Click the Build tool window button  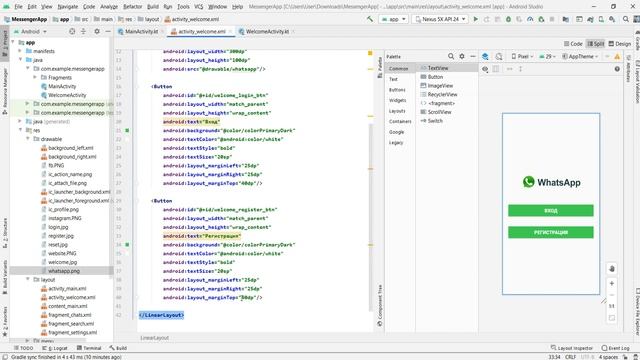(118, 348)
